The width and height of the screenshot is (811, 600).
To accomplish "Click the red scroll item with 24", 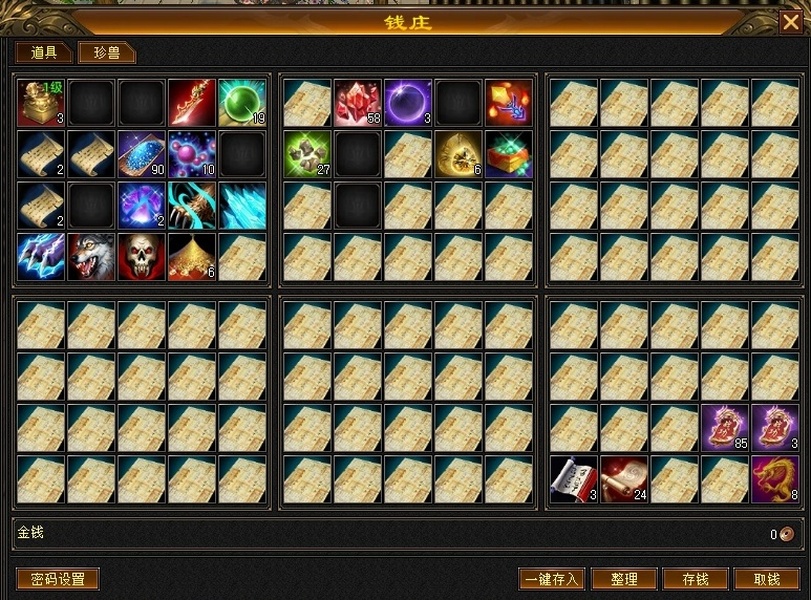I will pyautogui.click(x=624, y=479).
